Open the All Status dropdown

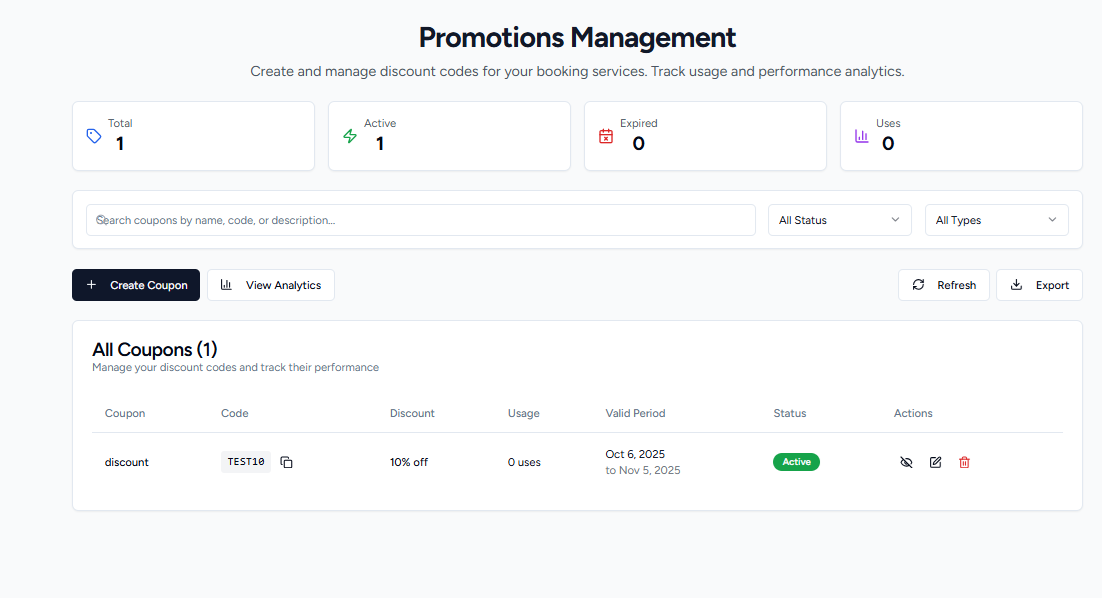839,220
